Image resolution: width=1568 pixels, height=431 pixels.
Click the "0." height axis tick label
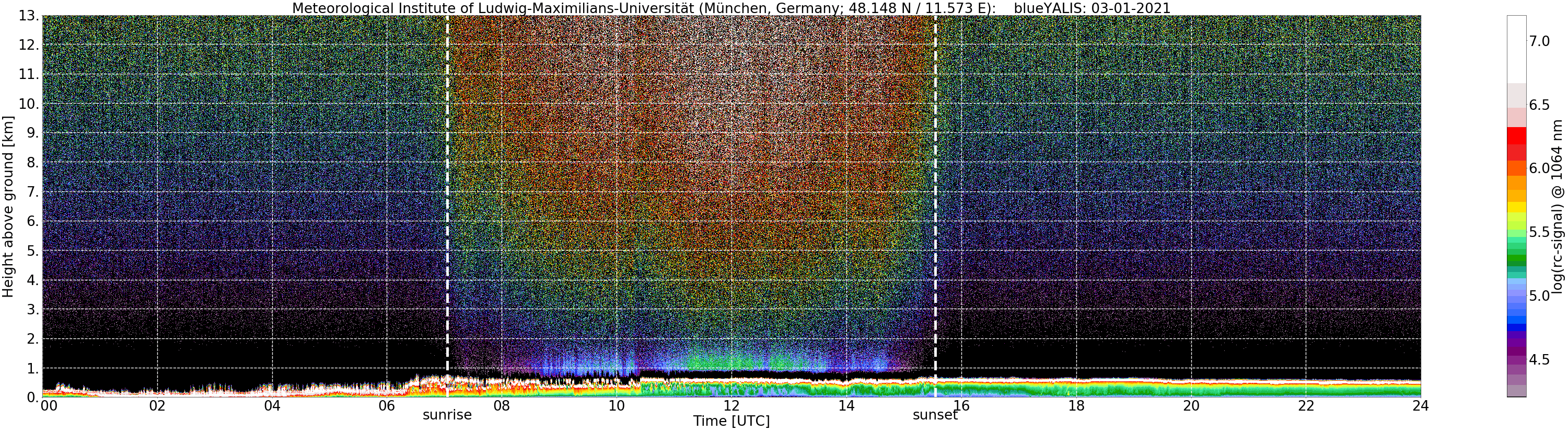click(32, 397)
